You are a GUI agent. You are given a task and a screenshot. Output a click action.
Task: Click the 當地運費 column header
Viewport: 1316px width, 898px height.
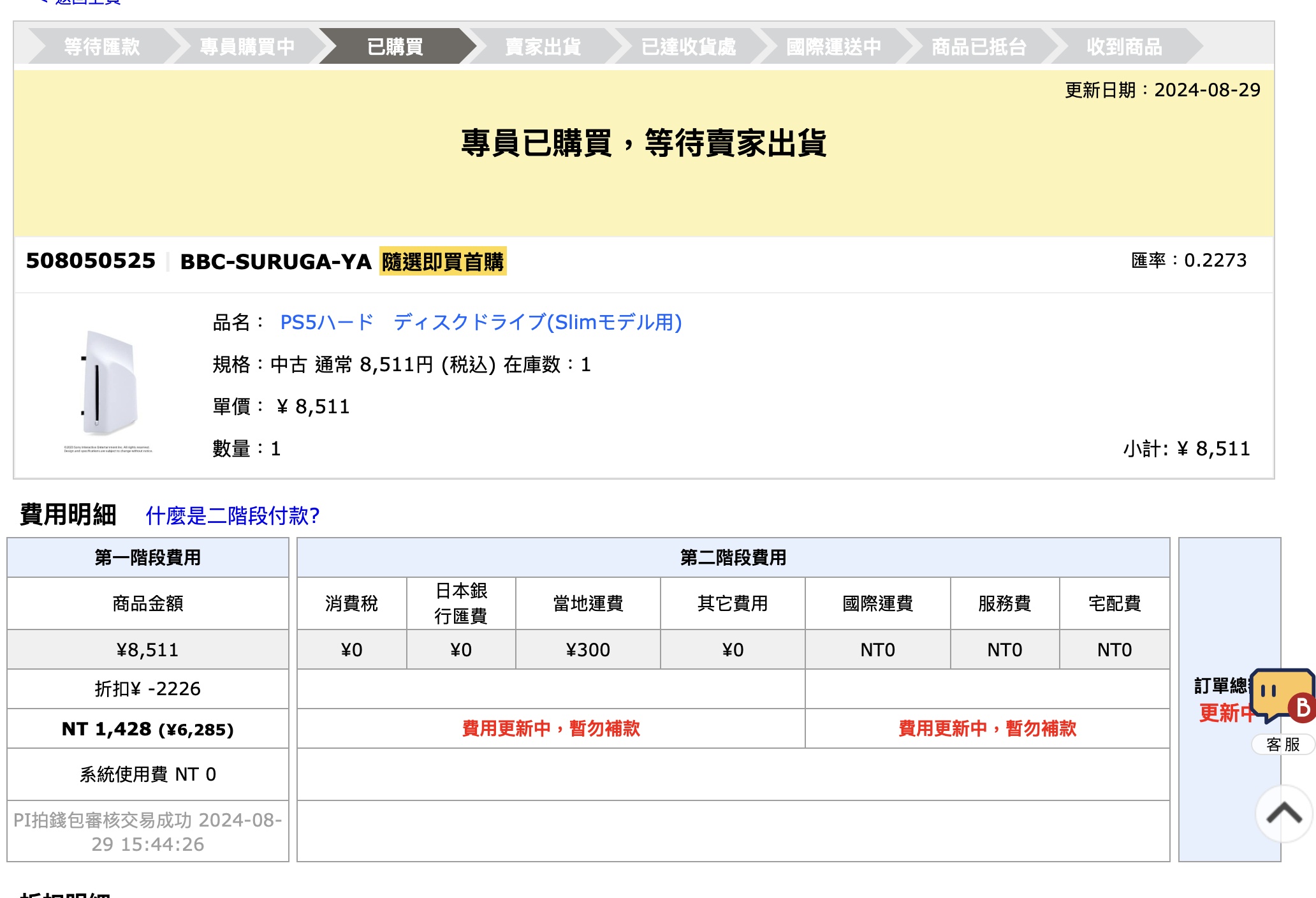click(x=588, y=603)
